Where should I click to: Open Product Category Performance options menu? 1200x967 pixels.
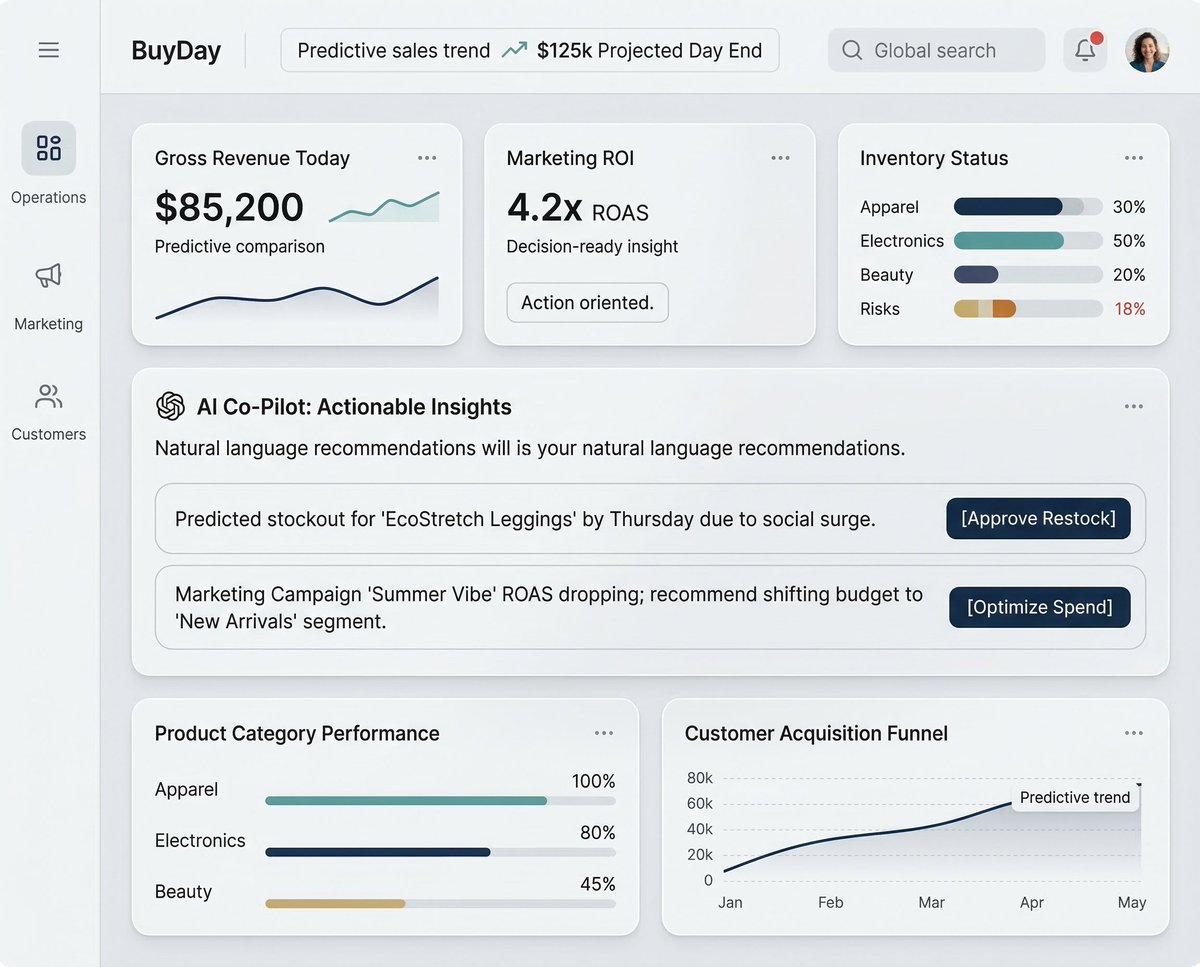[603, 733]
